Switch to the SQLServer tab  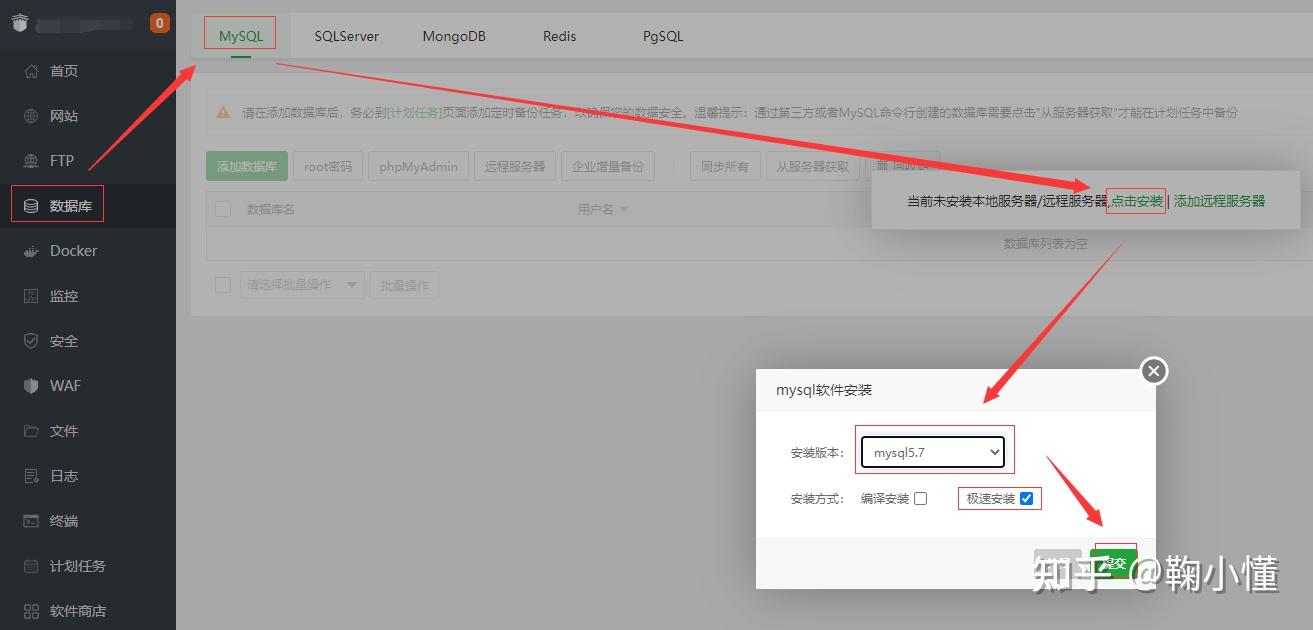coord(347,36)
